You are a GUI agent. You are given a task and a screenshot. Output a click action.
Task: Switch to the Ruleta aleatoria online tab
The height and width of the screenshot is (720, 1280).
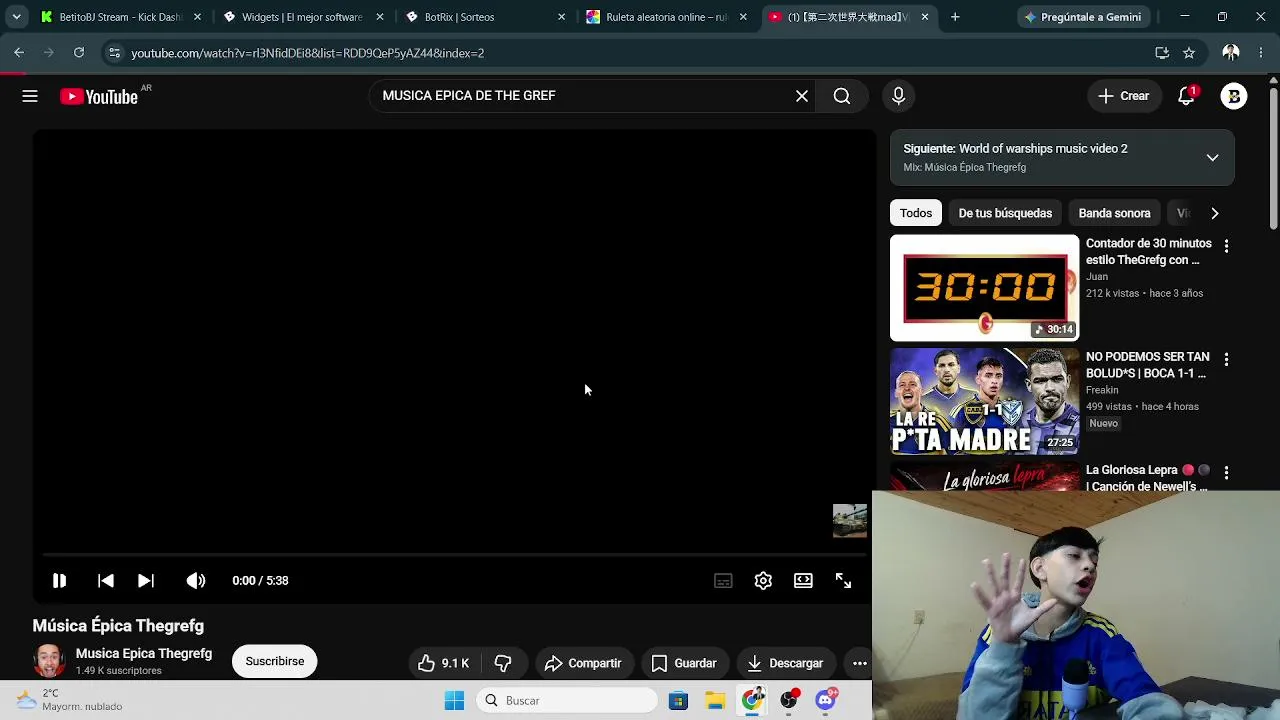667,17
